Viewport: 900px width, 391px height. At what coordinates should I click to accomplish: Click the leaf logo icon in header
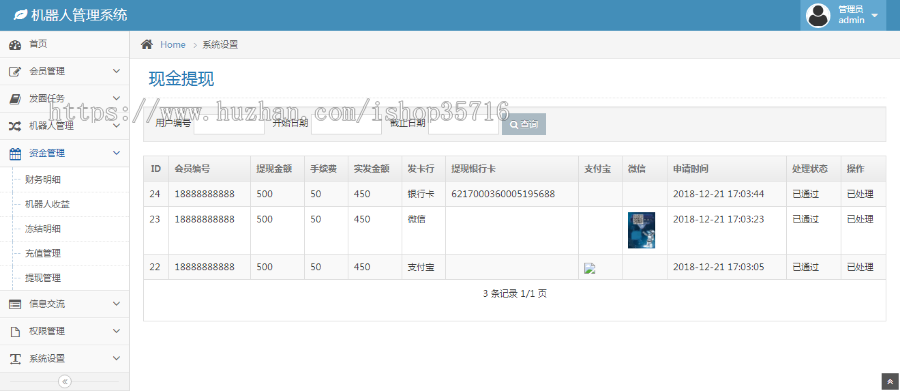pos(20,15)
